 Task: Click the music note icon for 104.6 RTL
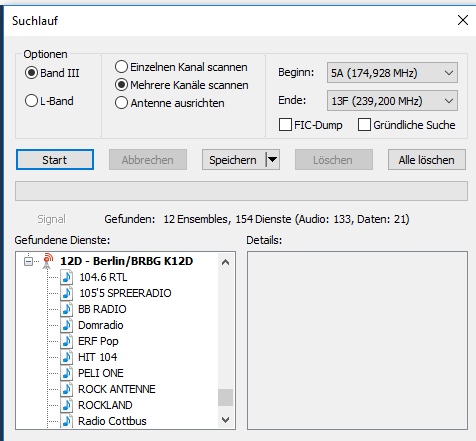[67, 277]
